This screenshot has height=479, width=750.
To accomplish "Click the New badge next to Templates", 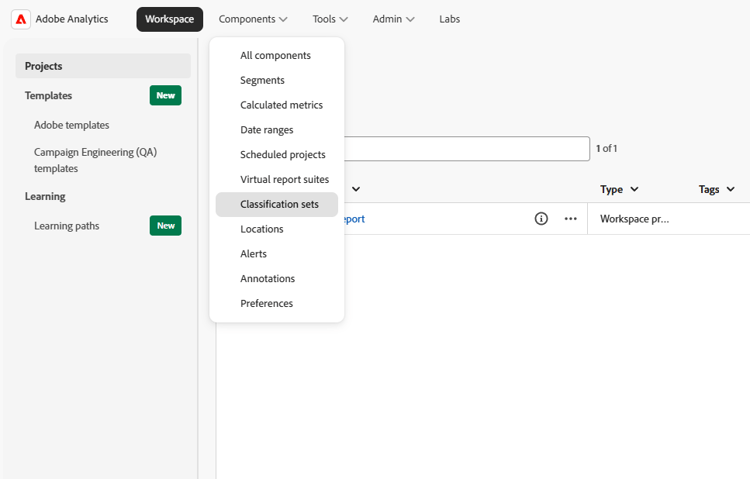I will click(x=165, y=96).
